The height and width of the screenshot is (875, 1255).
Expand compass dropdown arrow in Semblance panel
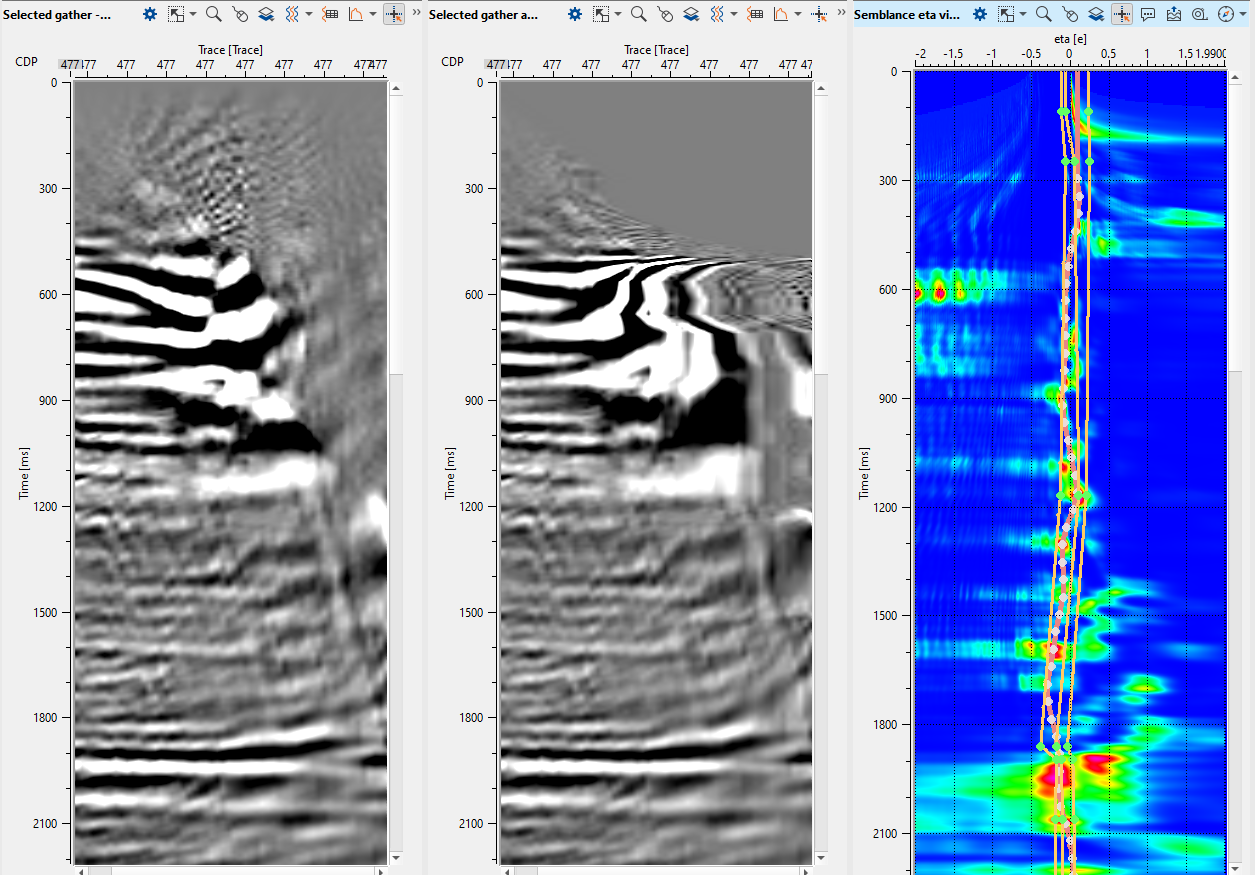point(1241,14)
